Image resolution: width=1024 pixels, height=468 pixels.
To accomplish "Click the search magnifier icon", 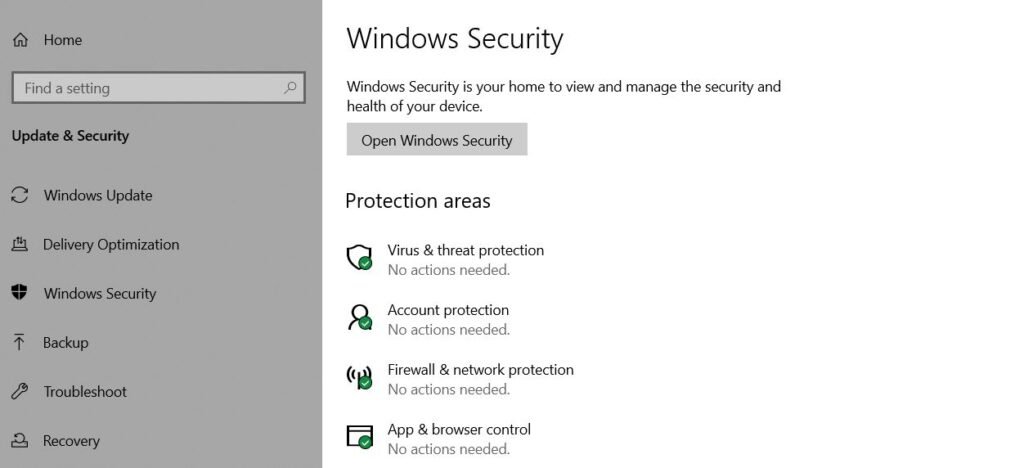I will (291, 87).
